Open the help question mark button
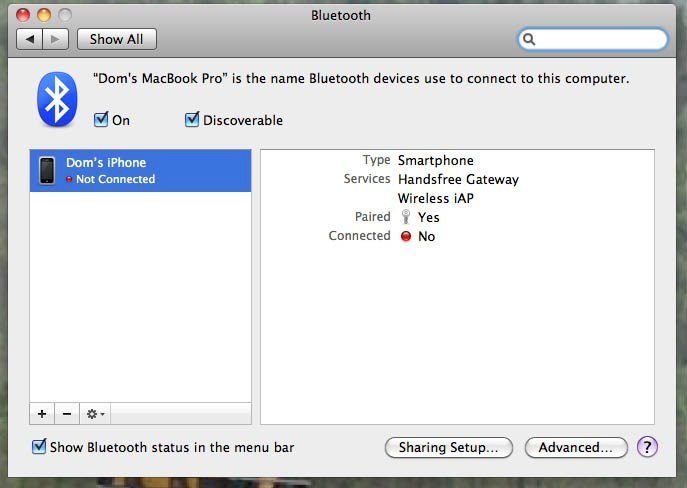 click(x=648, y=447)
